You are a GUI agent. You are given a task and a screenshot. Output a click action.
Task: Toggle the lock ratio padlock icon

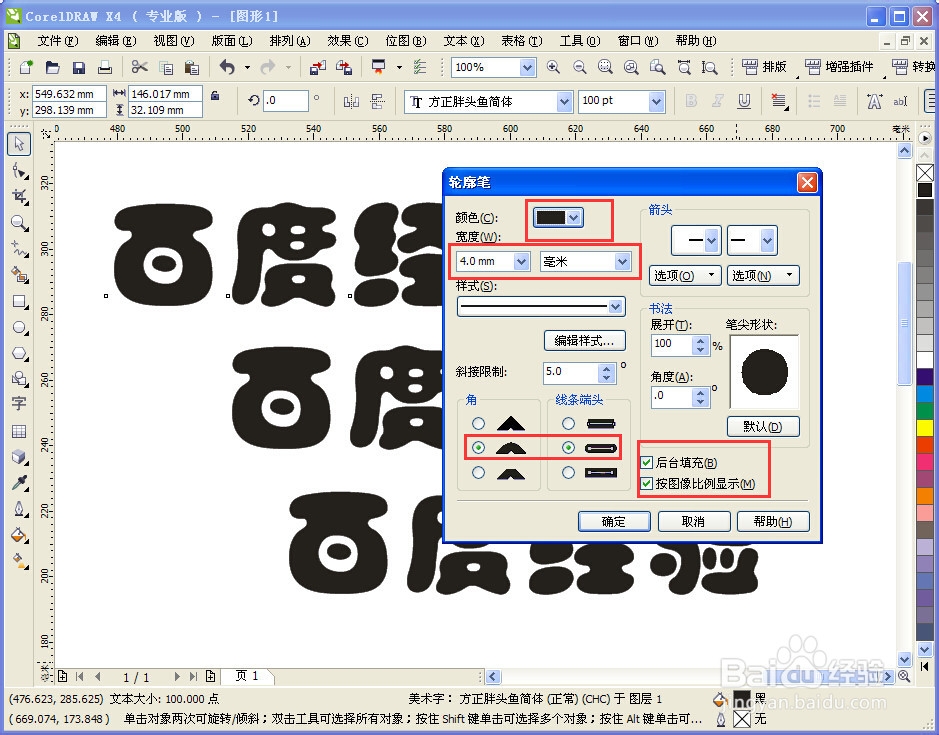pos(215,95)
